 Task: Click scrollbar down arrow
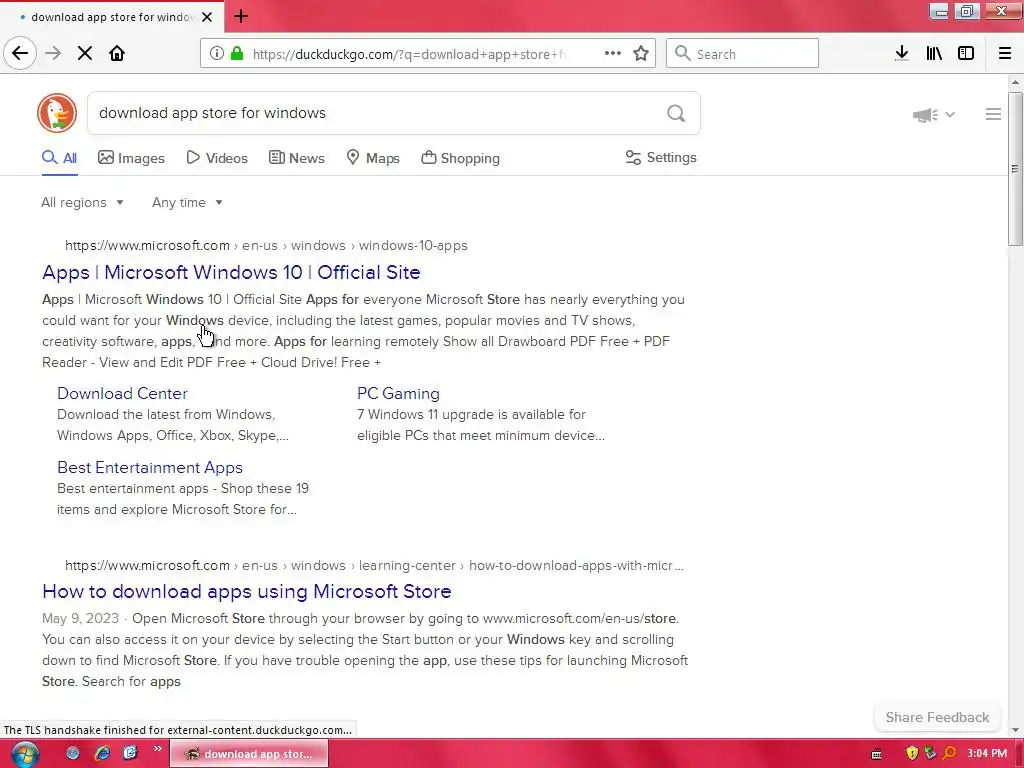[1015, 730]
